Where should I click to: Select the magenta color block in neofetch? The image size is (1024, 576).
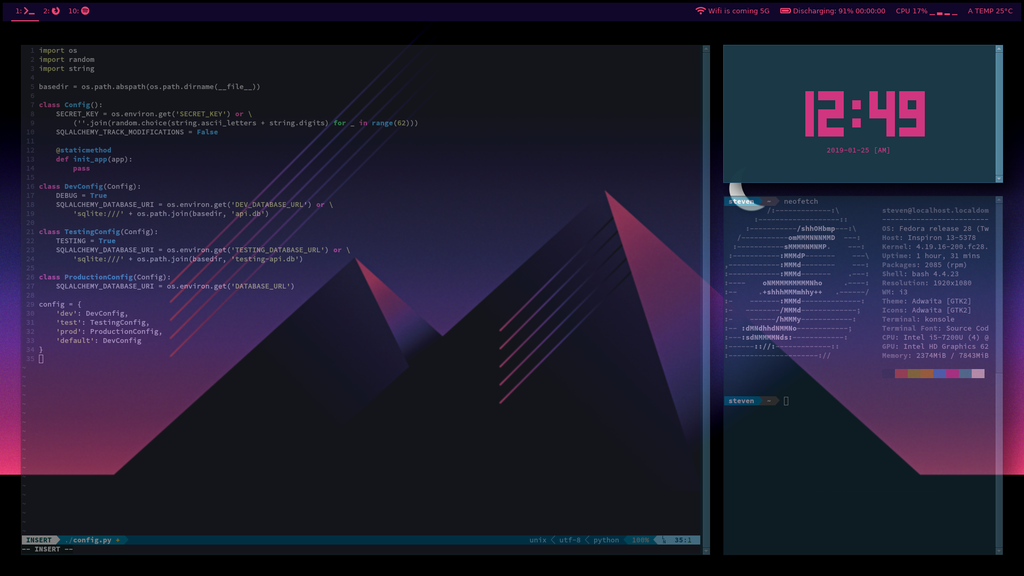click(x=952, y=374)
